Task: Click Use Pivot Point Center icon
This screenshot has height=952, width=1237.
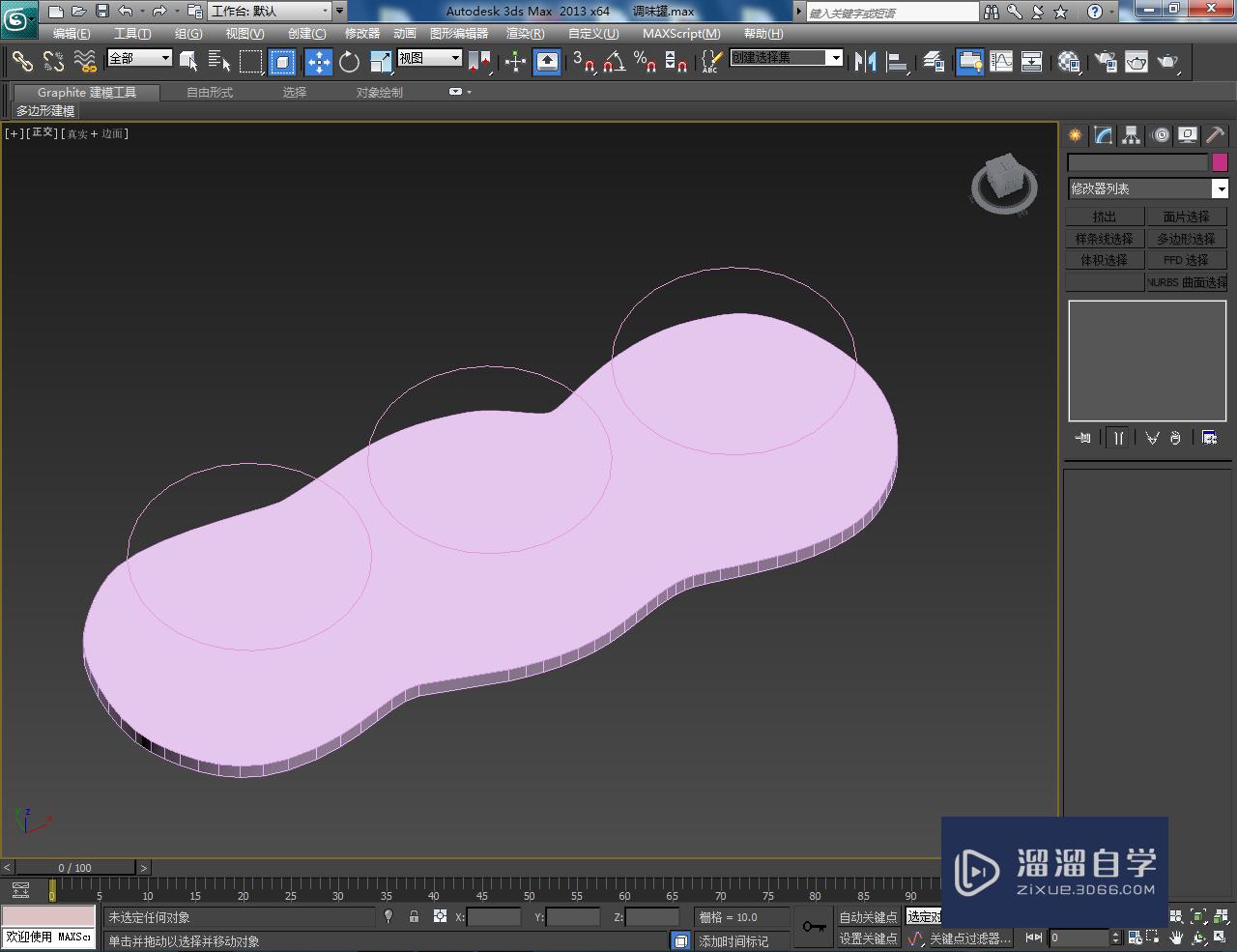Action: tap(479, 62)
